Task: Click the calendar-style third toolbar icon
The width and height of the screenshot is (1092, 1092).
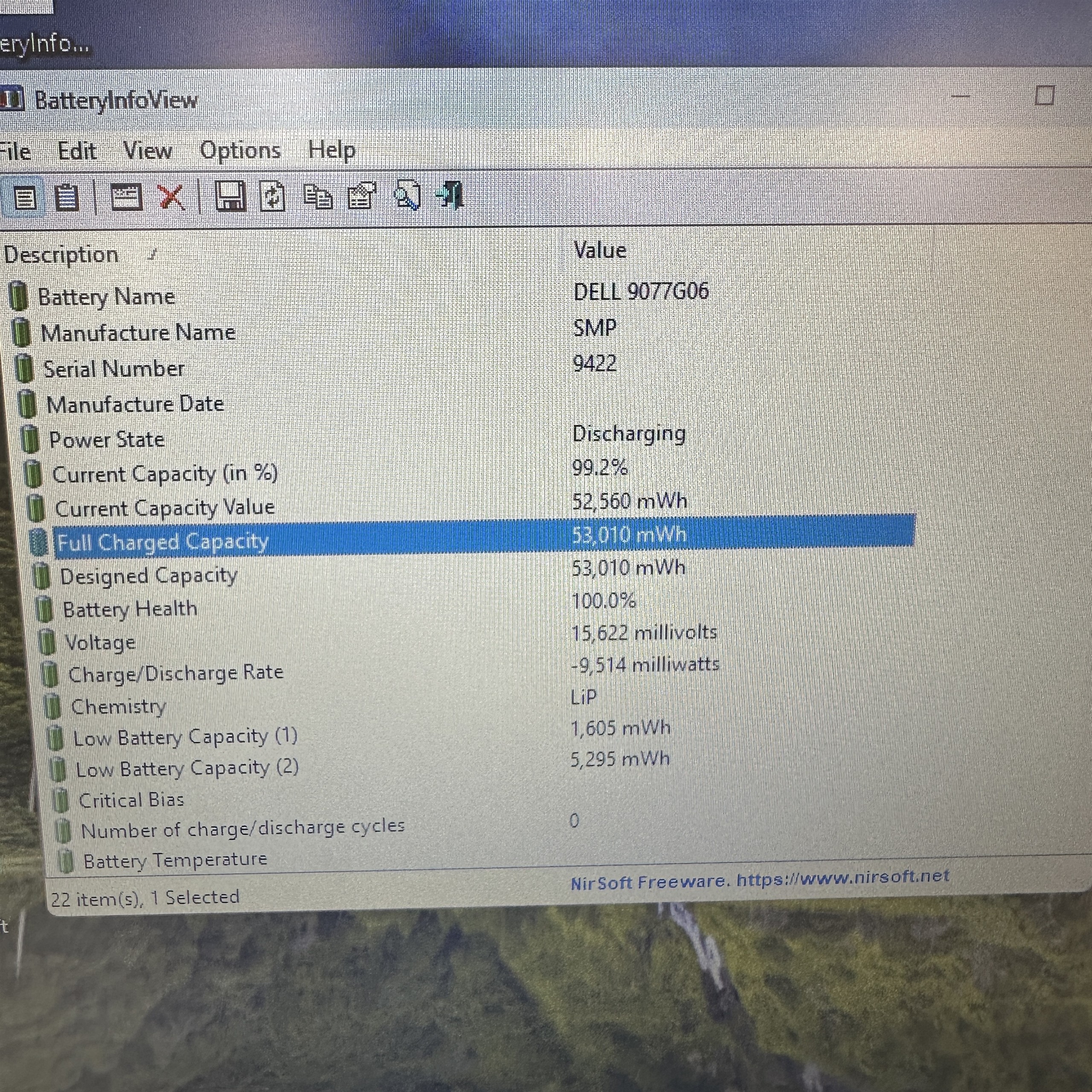Action: pyautogui.click(x=126, y=198)
